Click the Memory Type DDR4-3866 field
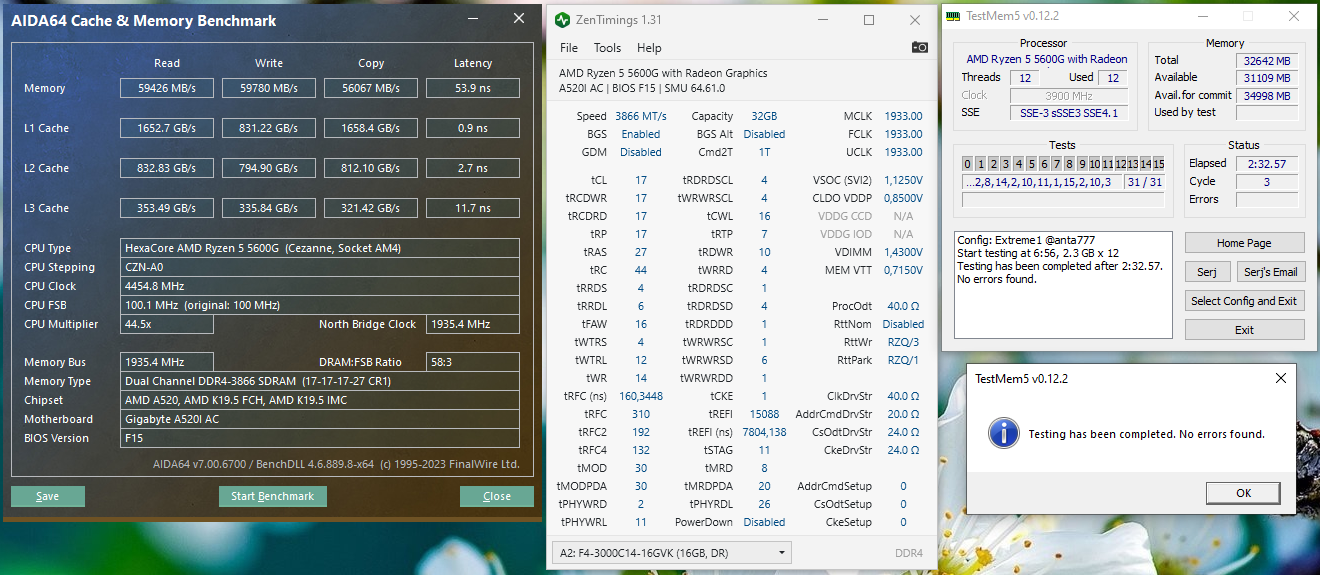Viewport: 1320px width, 575px height. [320, 381]
